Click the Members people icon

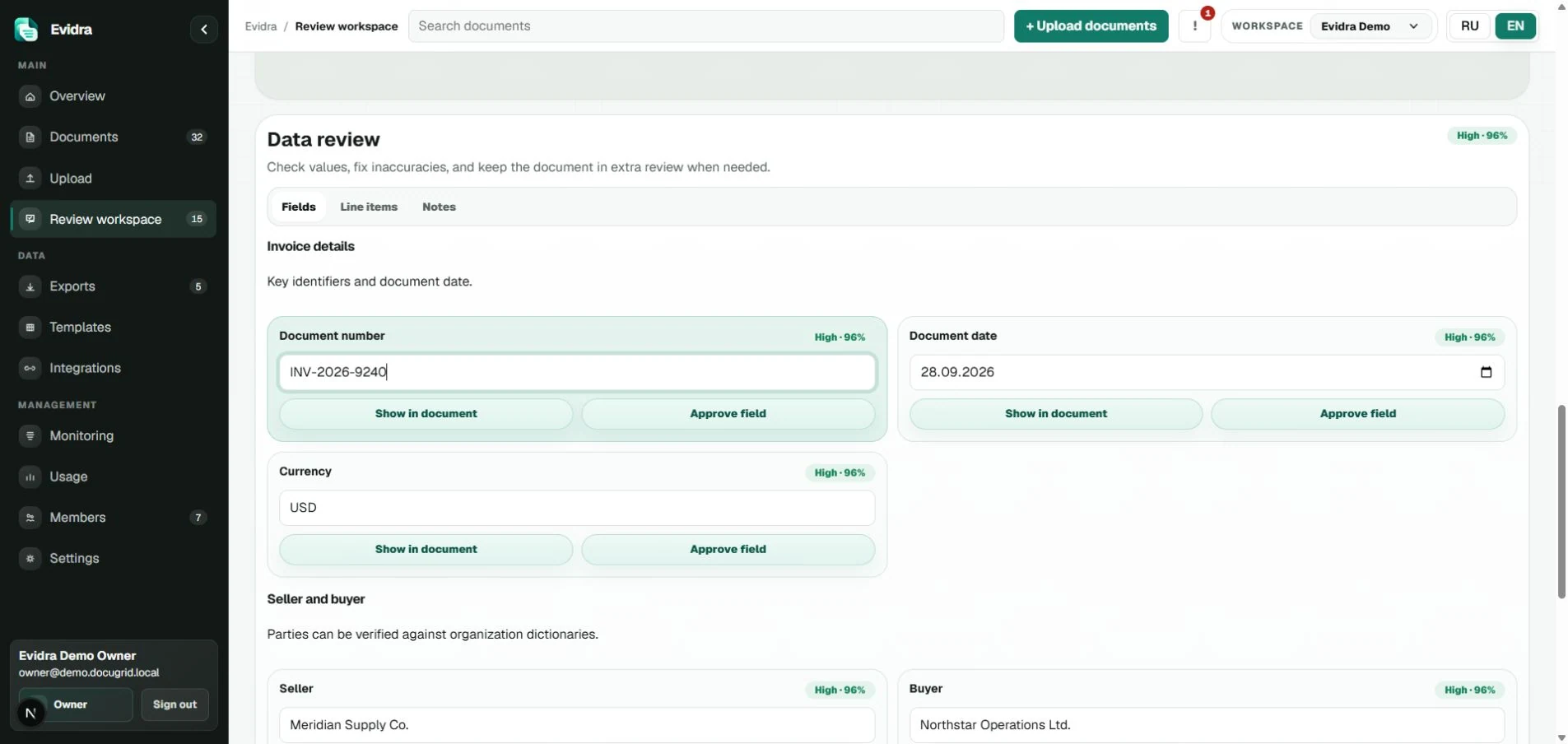pos(30,518)
